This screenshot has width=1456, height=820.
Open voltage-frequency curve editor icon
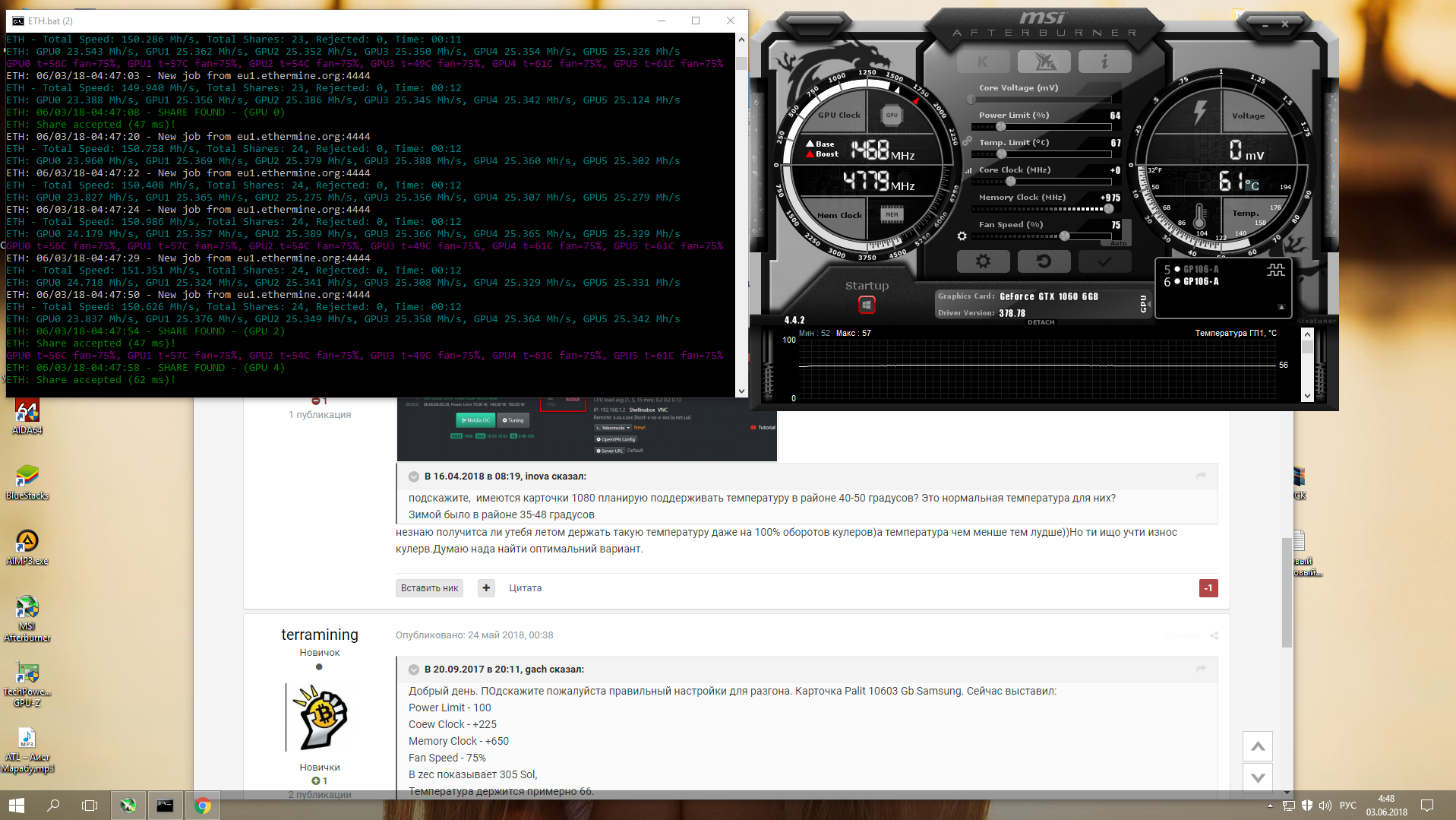(968, 170)
